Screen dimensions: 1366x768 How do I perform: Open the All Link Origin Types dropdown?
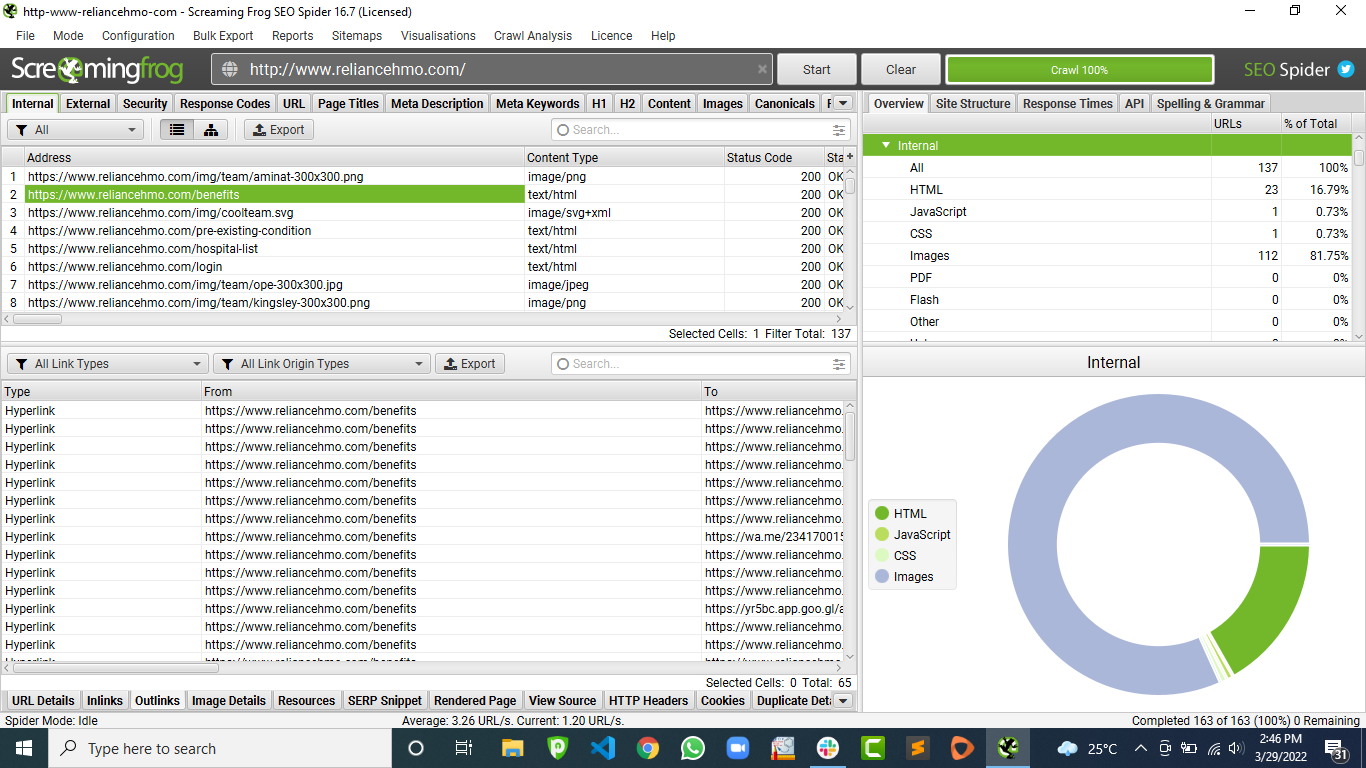pos(322,364)
